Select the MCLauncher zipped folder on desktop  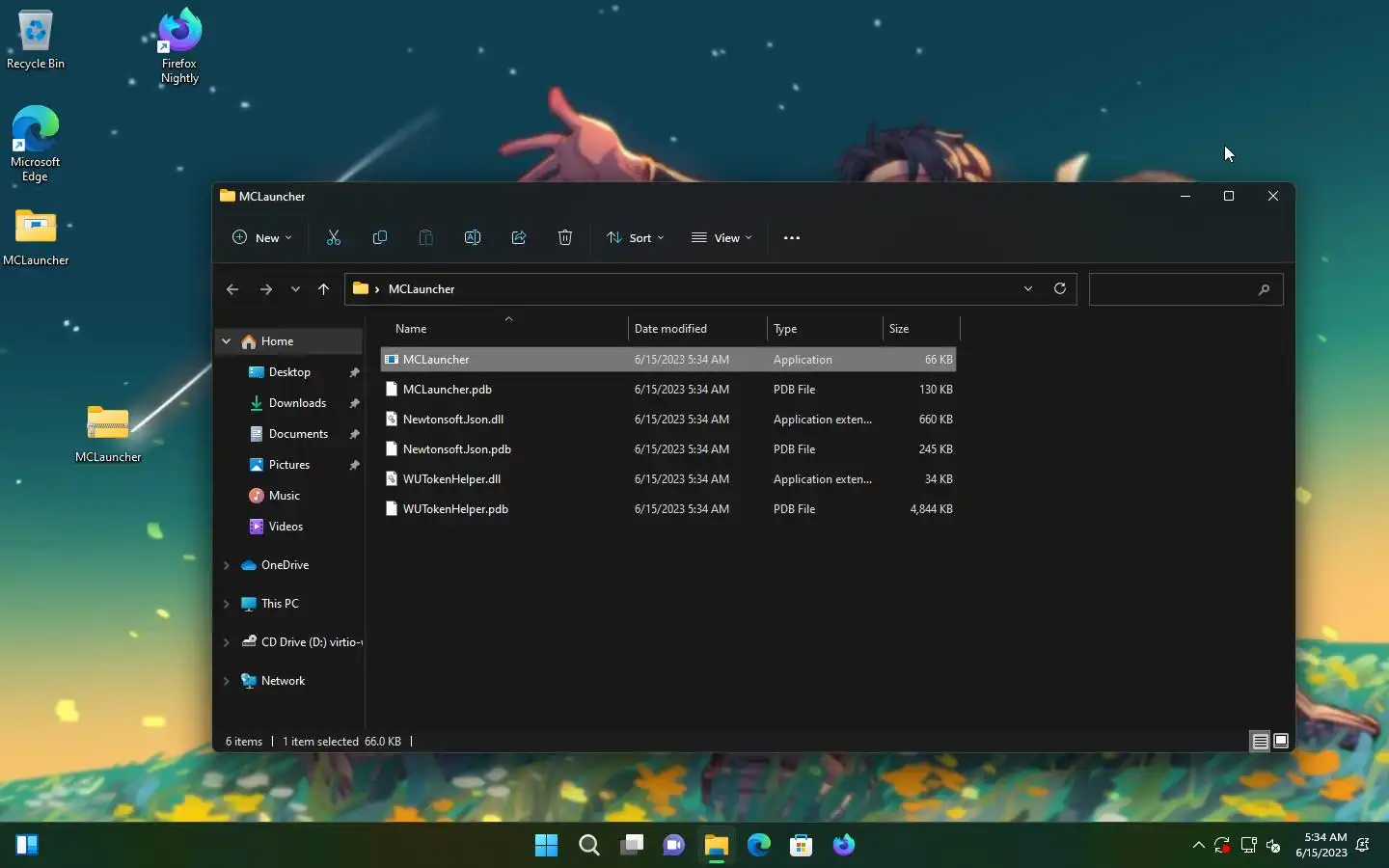click(108, 434)
